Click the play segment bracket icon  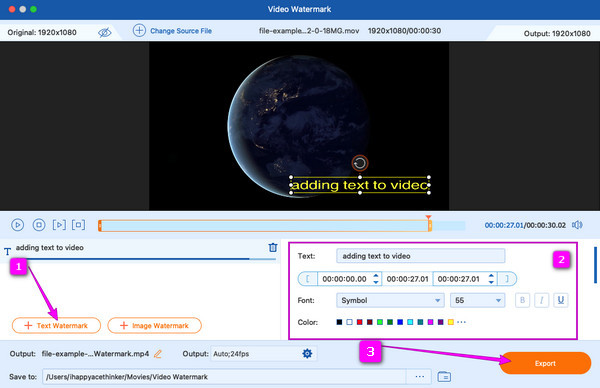click(x=59, y=225)
